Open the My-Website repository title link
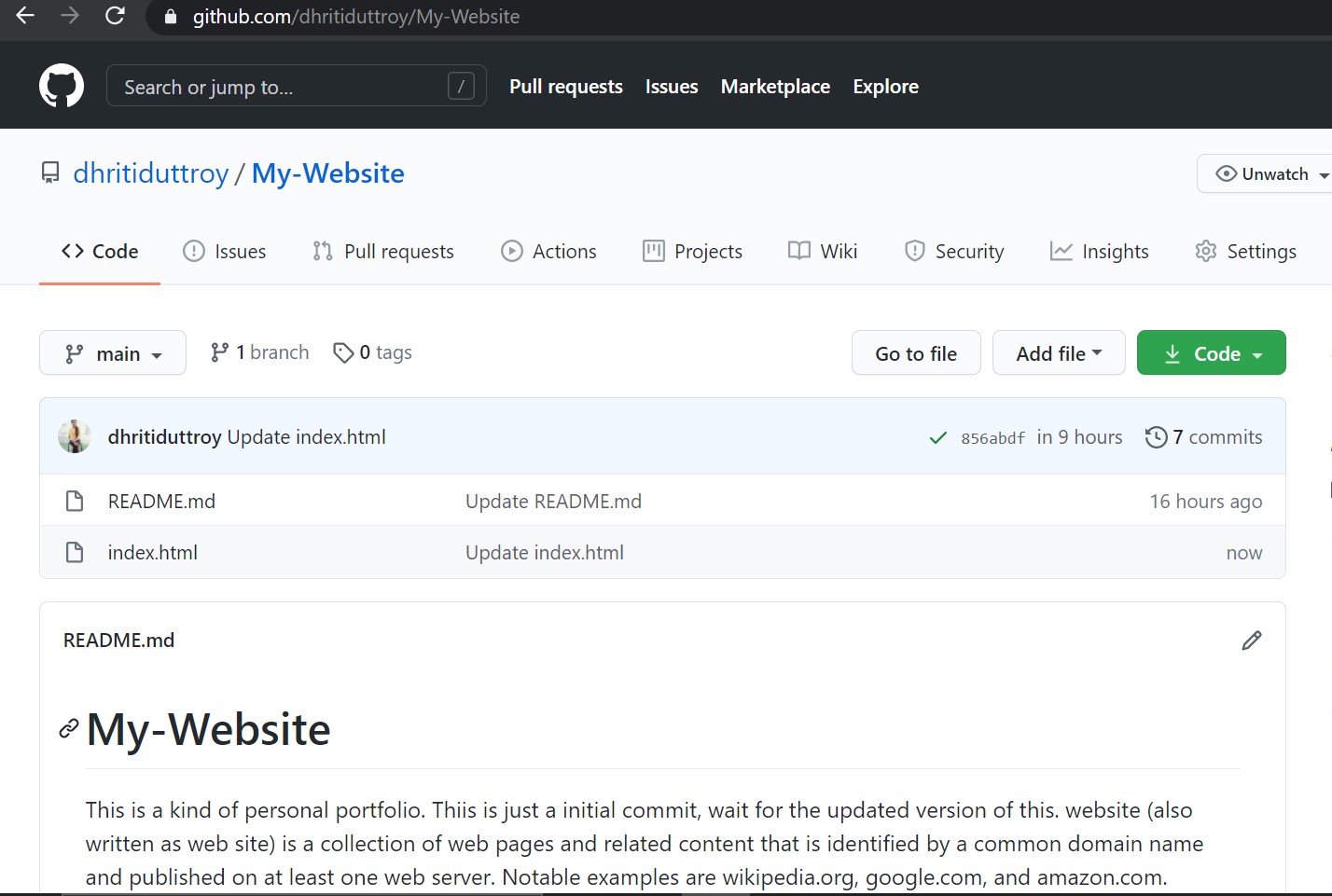This screenshot has width=1332, height=896. point(328,173)
